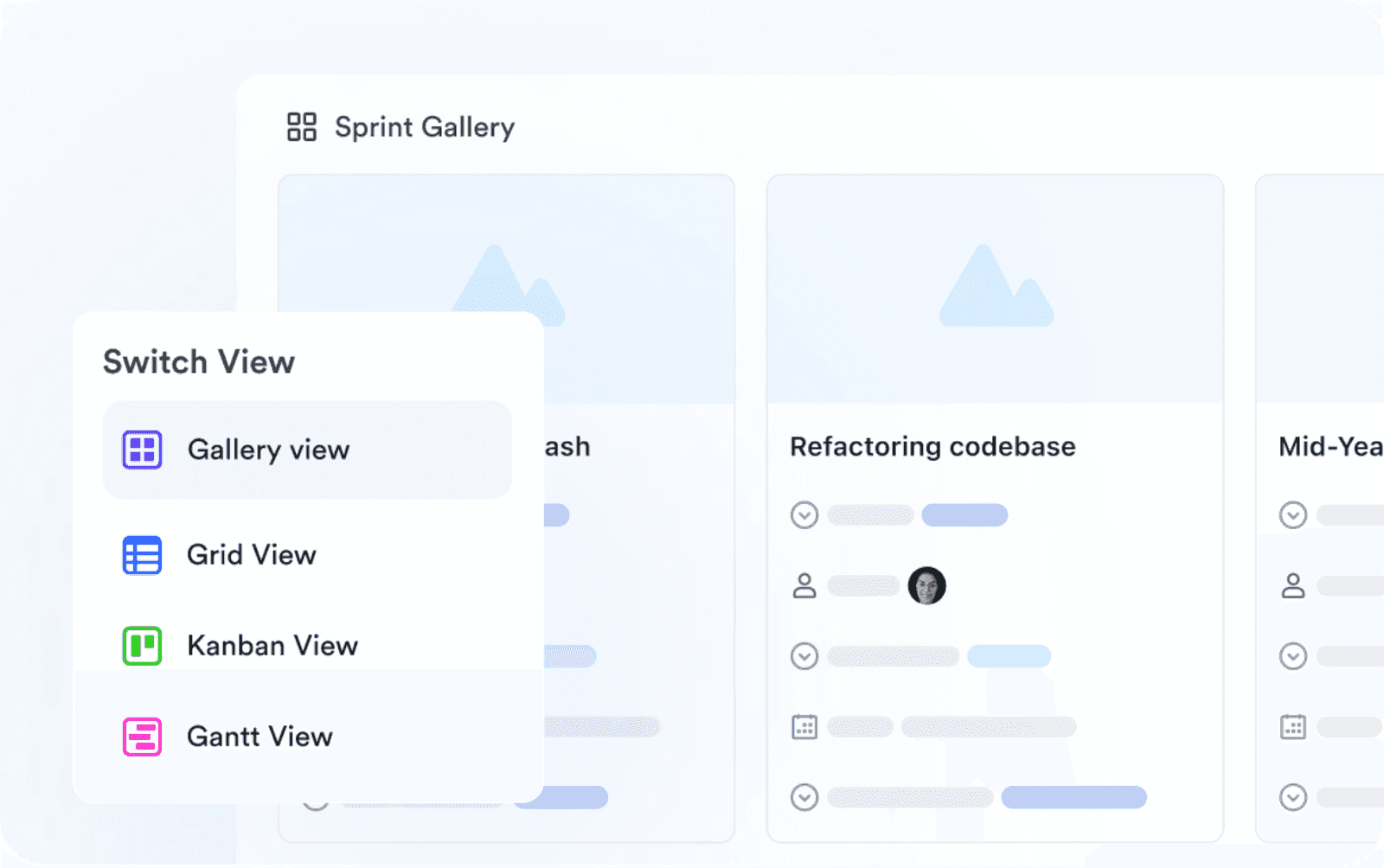Select the Gallery view icon
This screenshot has width=1384, height=868.
click(142, 450)
